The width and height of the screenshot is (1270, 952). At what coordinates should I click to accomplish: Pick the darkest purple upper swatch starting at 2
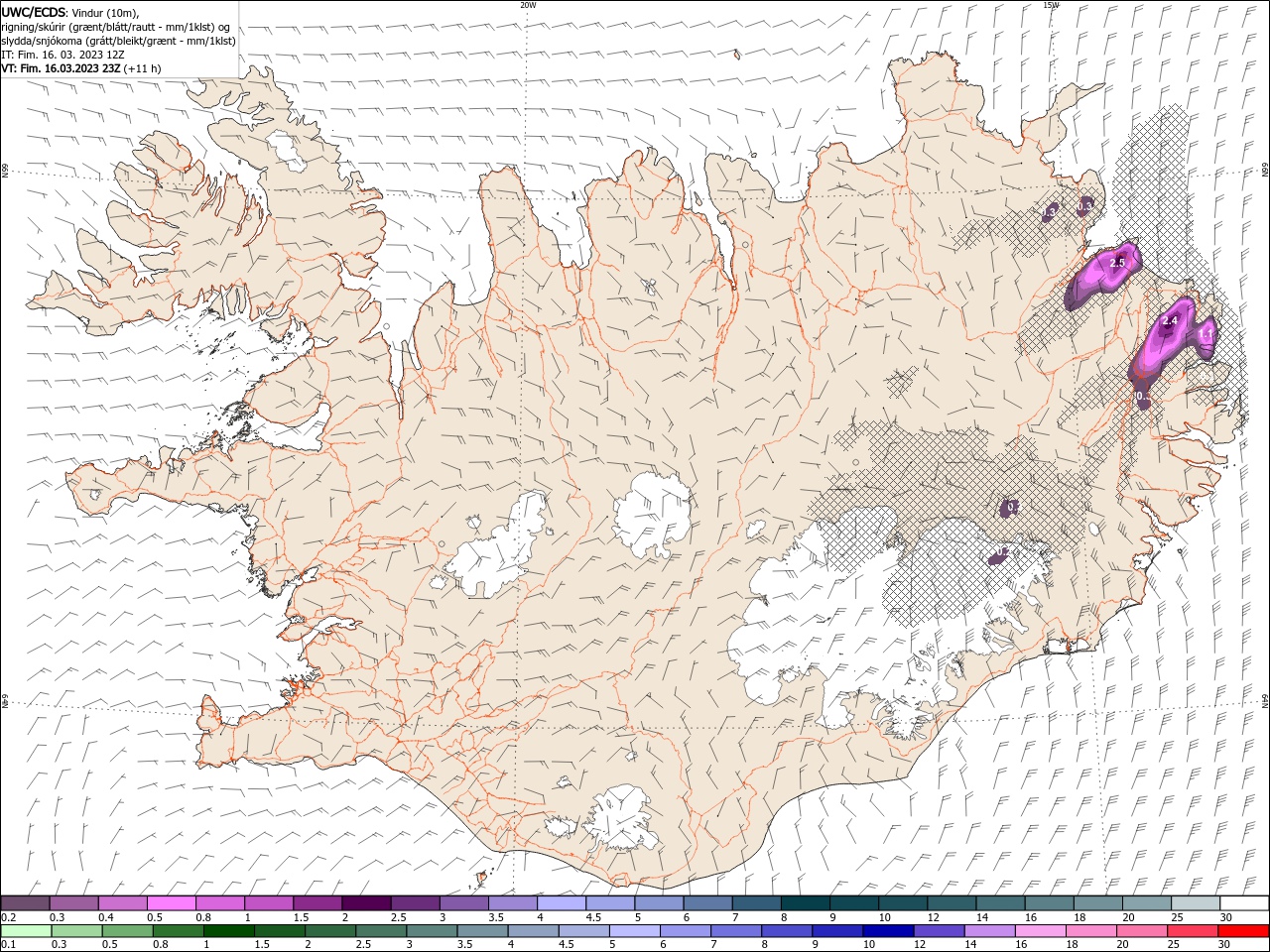coord(365,903)
